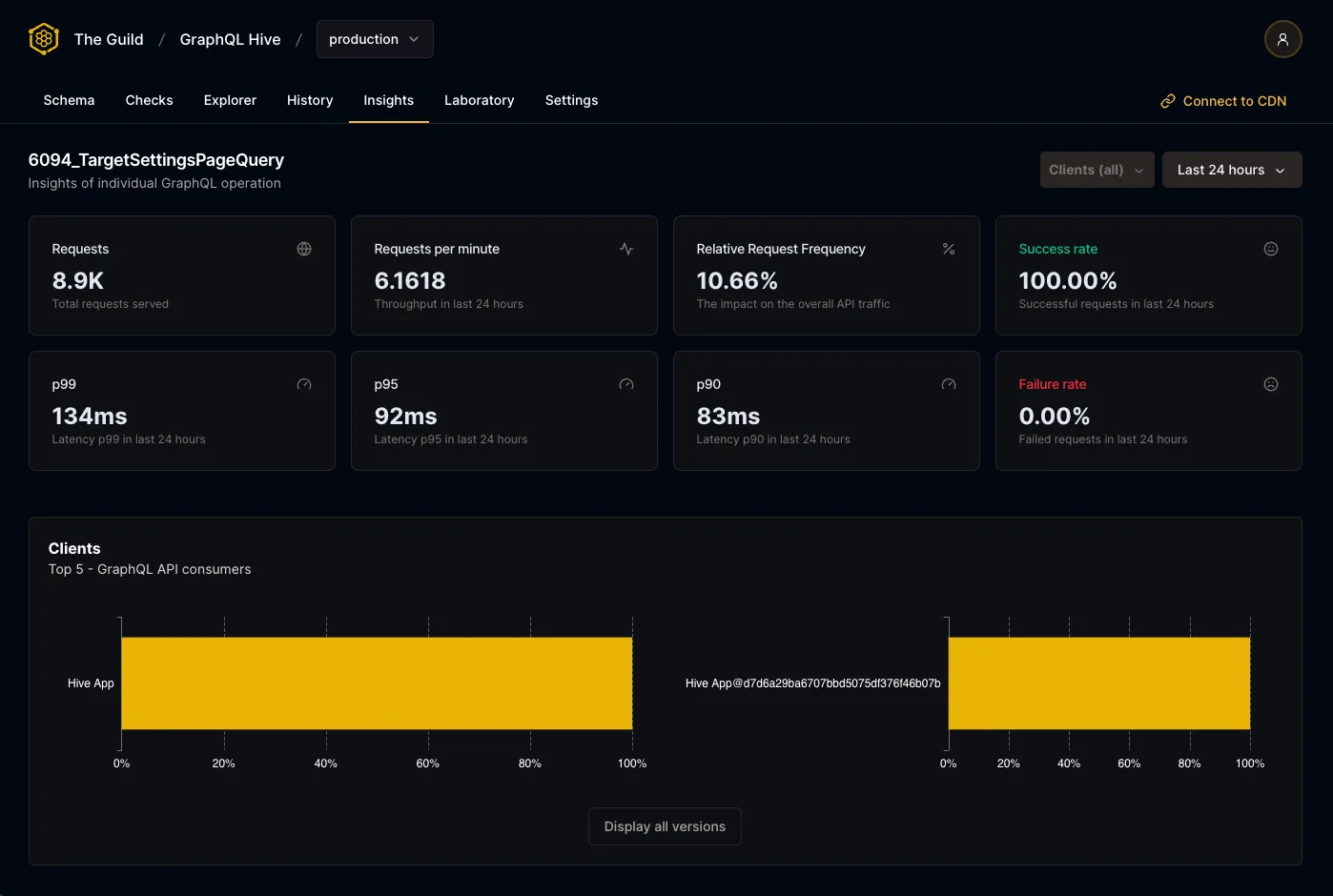
Task: Click the Success rate card title
Action: 1058,249
